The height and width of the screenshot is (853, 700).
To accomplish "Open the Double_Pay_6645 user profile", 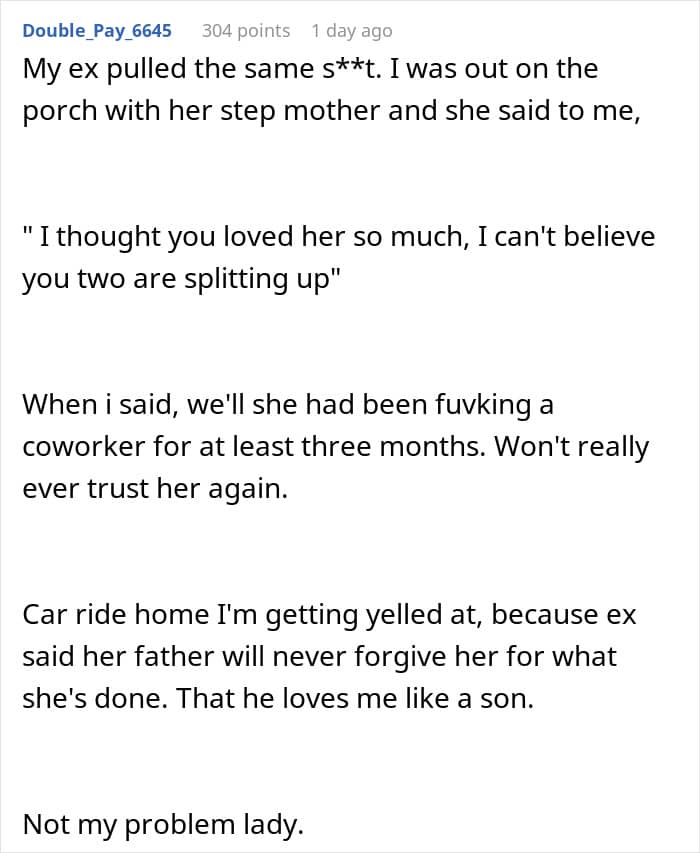I will click(x=97, y=31).
